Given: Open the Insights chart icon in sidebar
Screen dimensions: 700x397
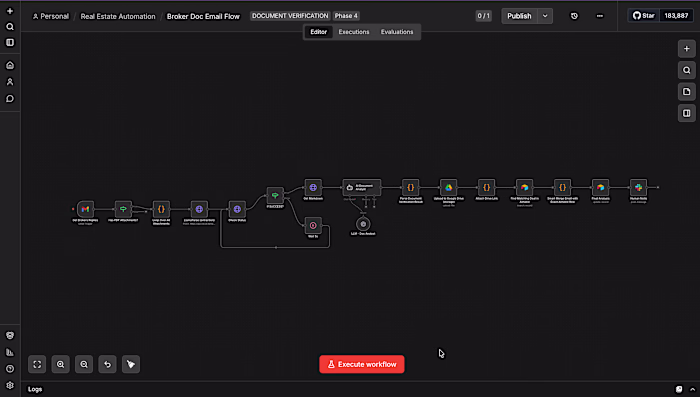Looking at the screenshot, I should [10, 352].
